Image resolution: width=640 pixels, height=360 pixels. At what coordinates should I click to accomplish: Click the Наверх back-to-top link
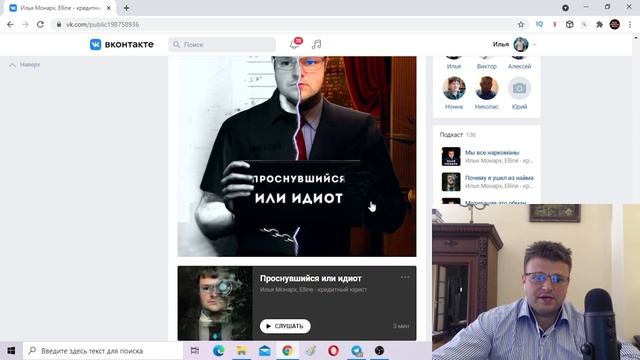click(25, 64)
